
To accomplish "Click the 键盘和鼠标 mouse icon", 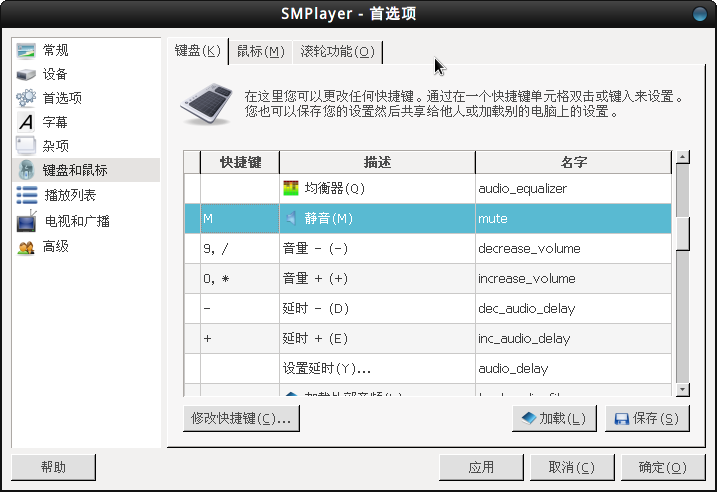I will [x=27, y=170].
